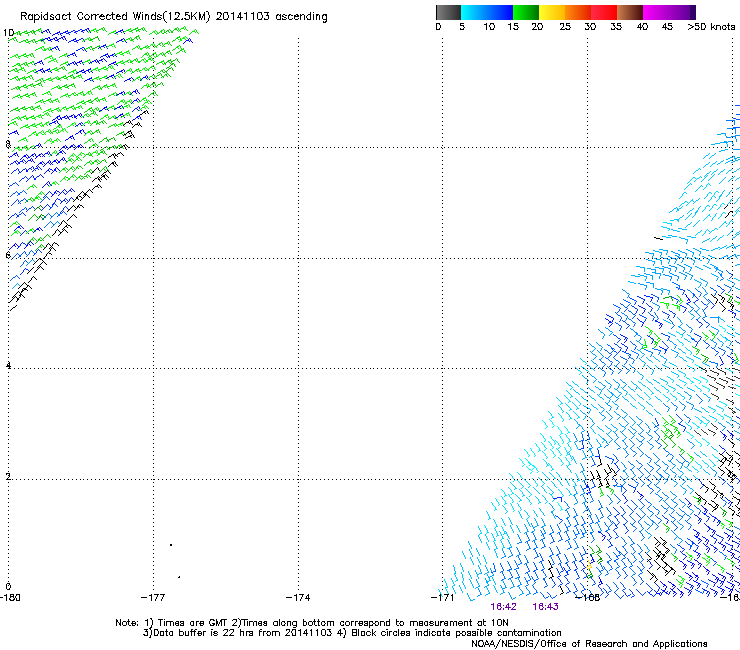The width and height of the screenshot is (740, 650).
Task: Select the '20141103 ascending' date in the title
Action: click(x=271, y=17)
